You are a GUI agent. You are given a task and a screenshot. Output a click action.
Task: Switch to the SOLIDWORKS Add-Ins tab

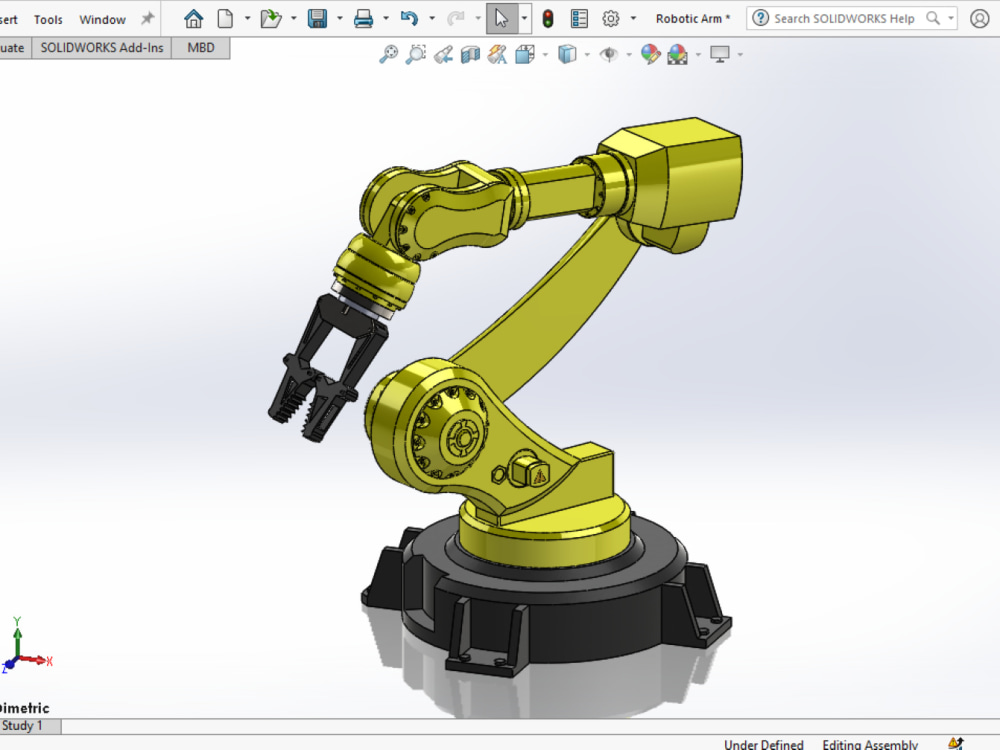102,48
